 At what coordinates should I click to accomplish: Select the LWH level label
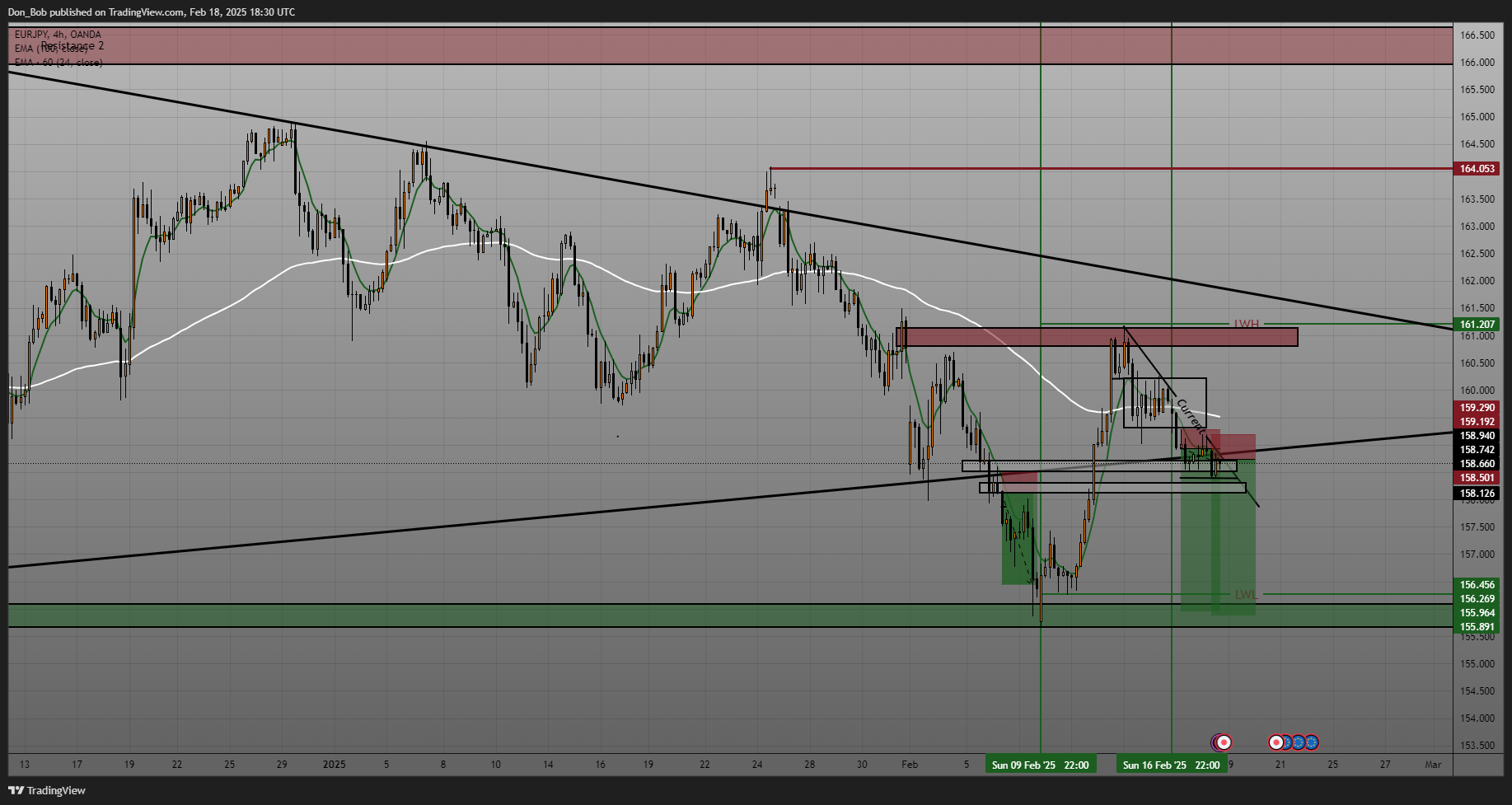(x=1246, y=324)
